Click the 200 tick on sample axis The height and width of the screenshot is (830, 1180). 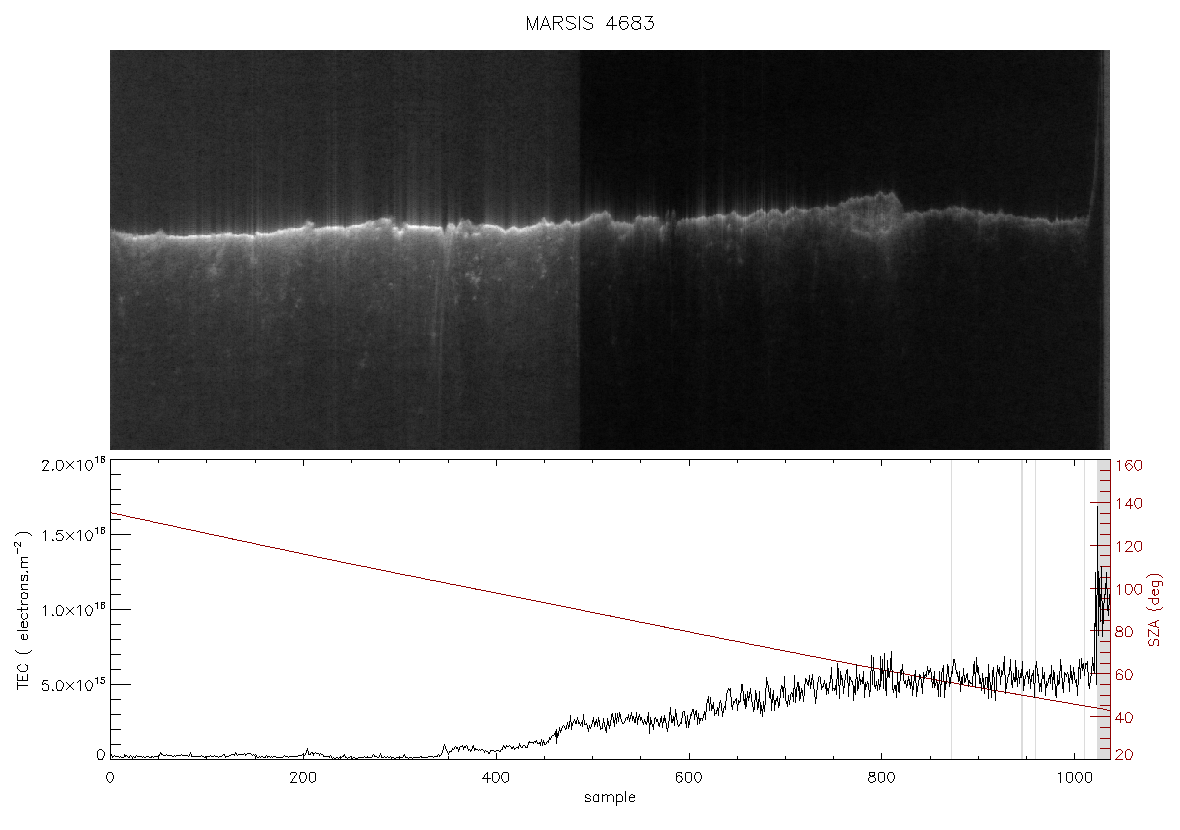click(x=303, y=777)
